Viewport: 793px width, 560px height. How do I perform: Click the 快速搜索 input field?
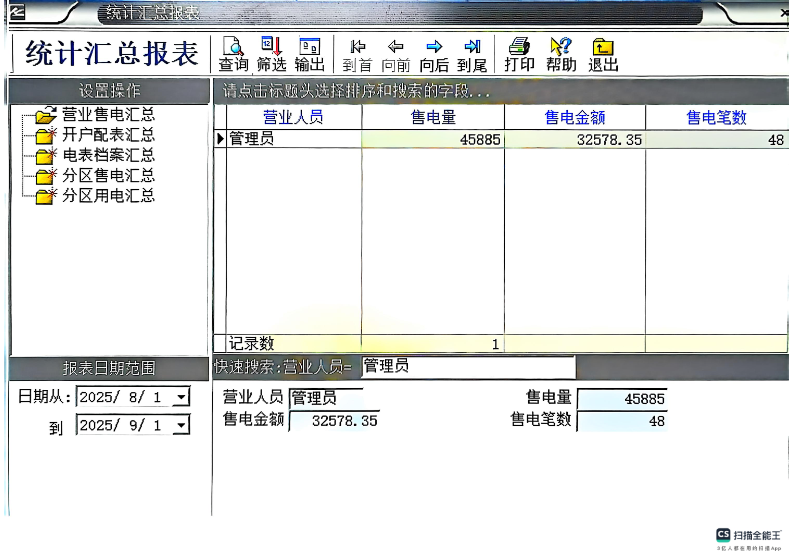click(x=467, y=367)
